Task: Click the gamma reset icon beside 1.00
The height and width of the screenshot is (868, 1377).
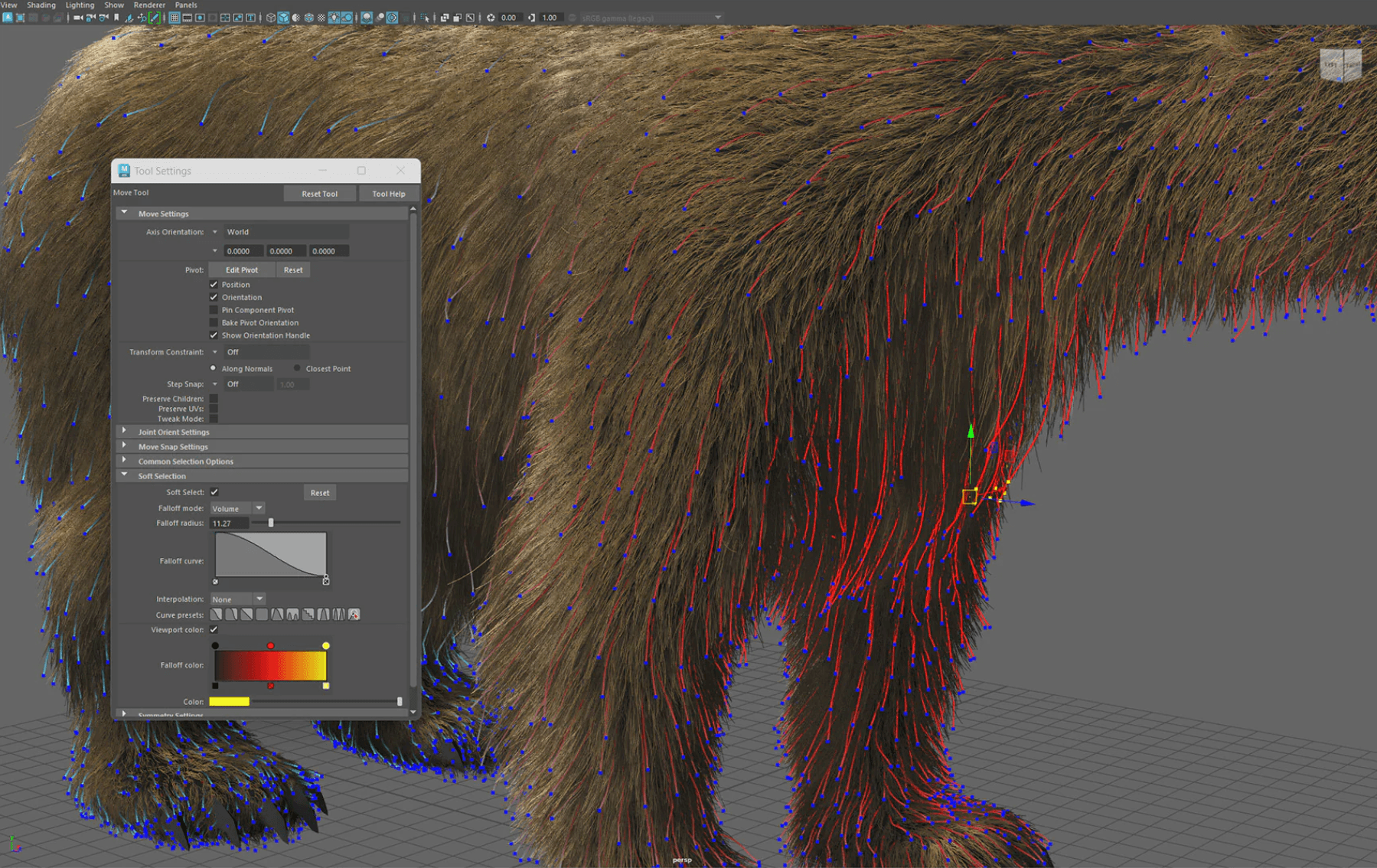Action: 530,18
